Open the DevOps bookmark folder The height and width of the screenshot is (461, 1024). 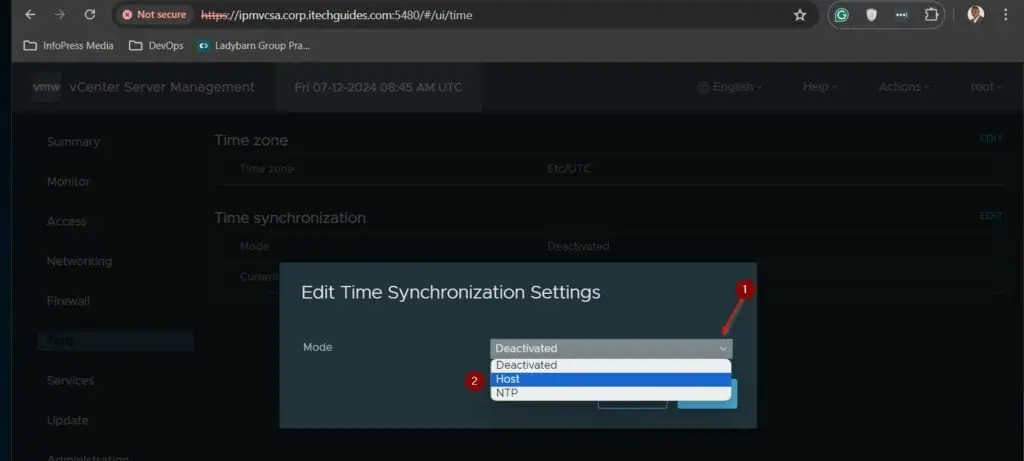pos(156,46)
